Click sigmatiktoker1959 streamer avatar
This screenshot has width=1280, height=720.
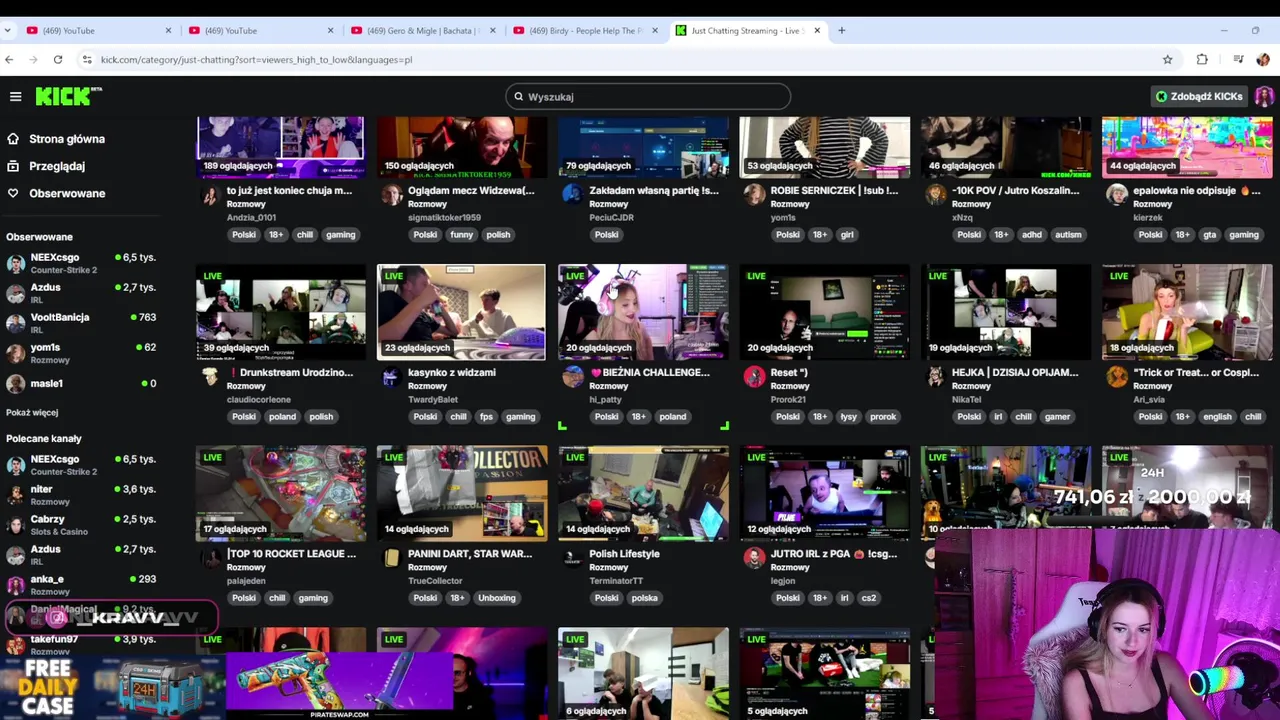tap(391, 194)
